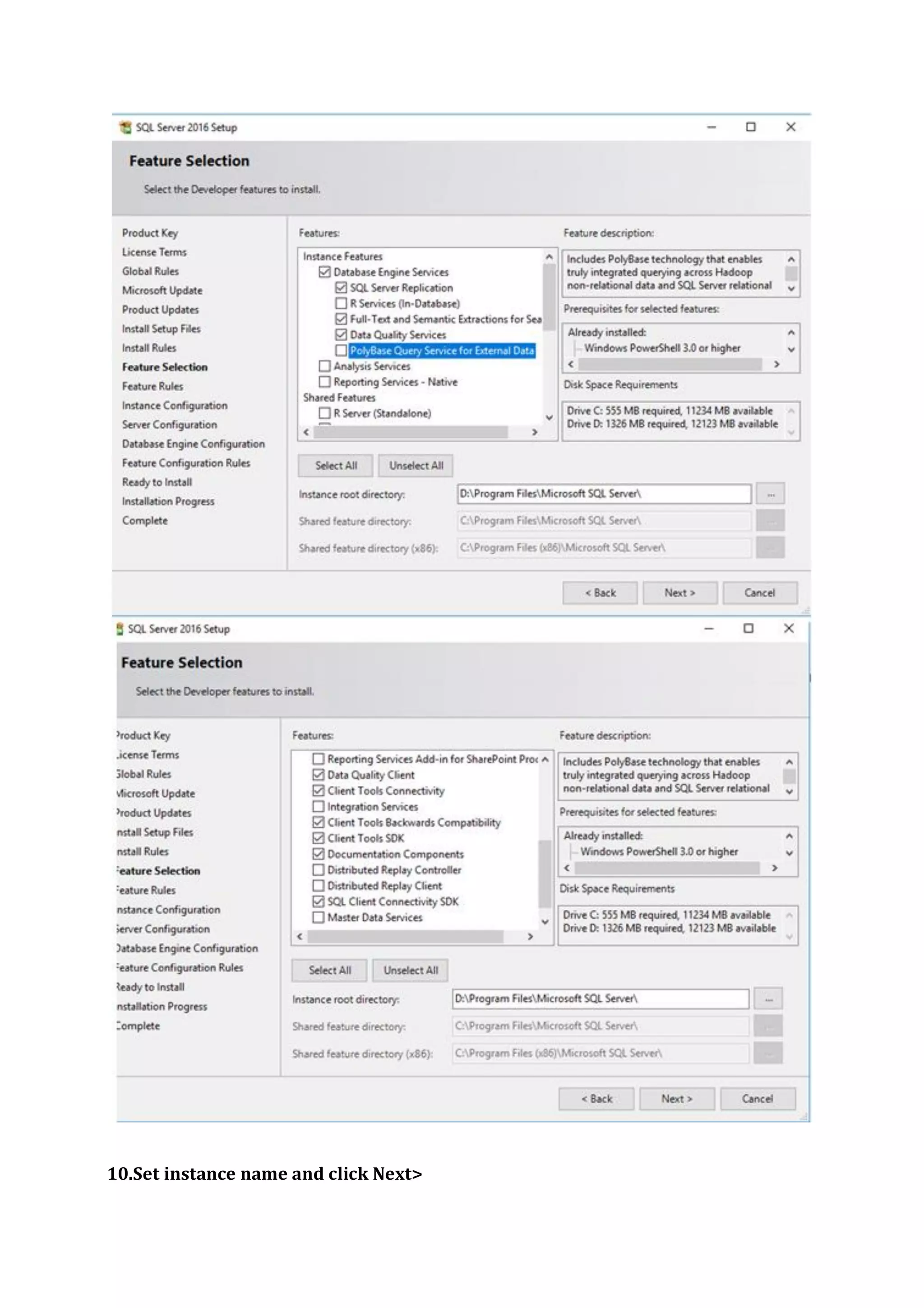This screenshot has height=1308, width=924.
Task: Select the Instance Features tree heading
Action: coord(343,256)
